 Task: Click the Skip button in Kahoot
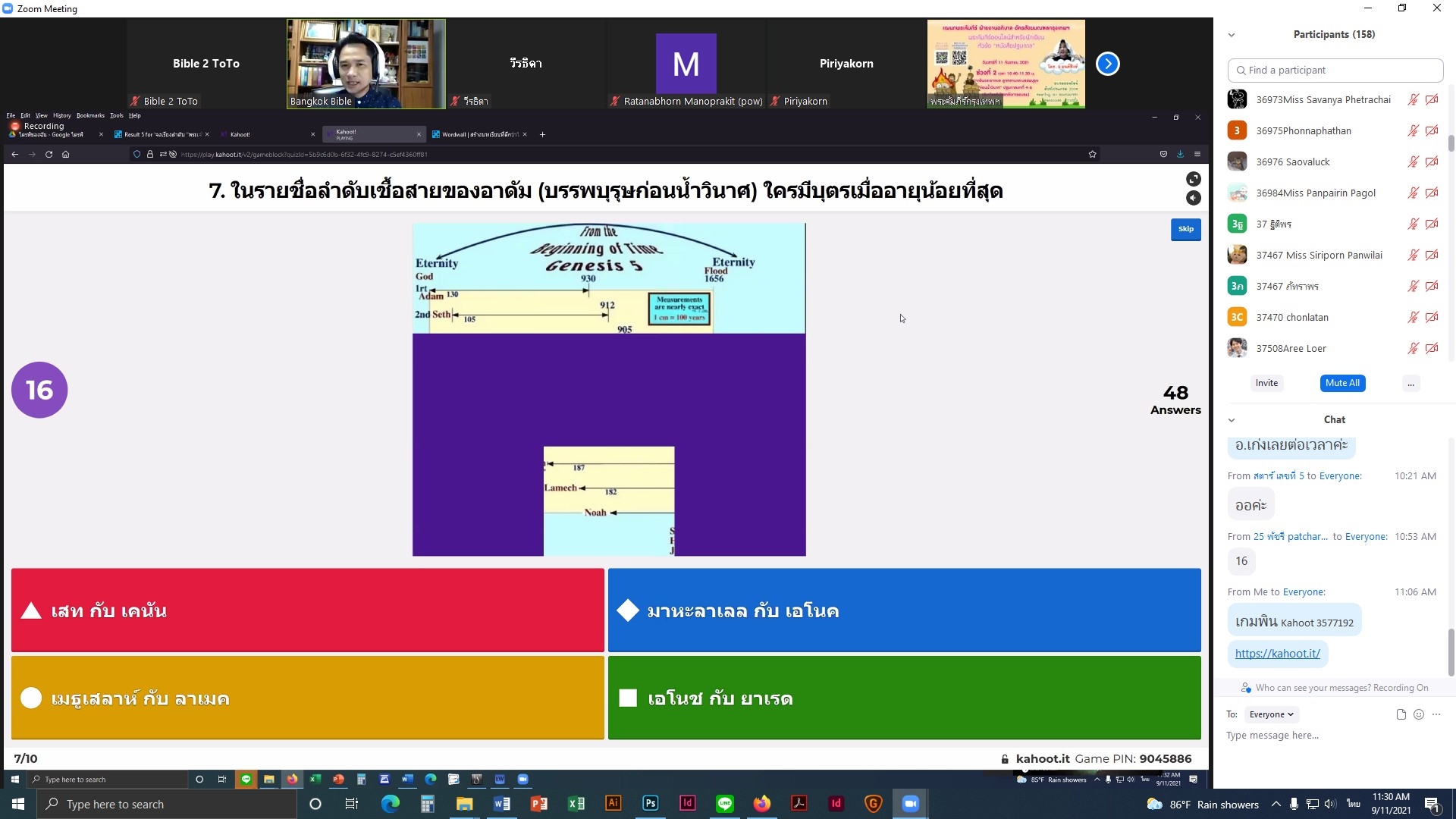1185,229
